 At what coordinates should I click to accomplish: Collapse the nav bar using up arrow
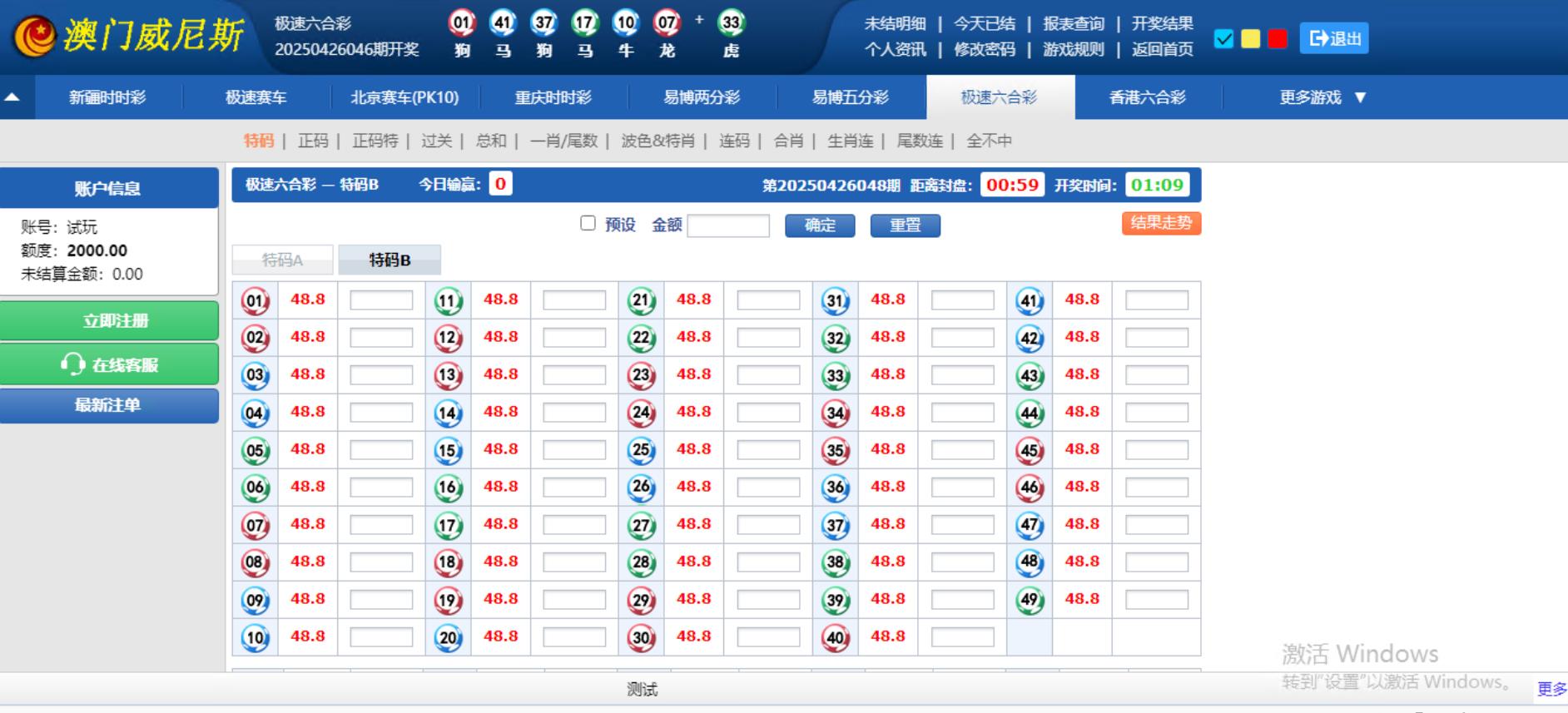click(x=12, y=97)
